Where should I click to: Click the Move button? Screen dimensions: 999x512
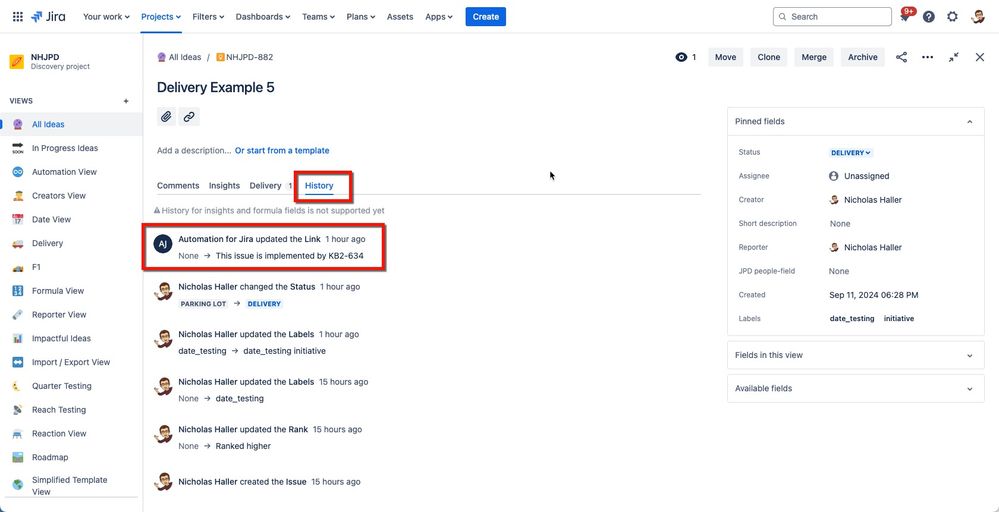tap(726, 57)
